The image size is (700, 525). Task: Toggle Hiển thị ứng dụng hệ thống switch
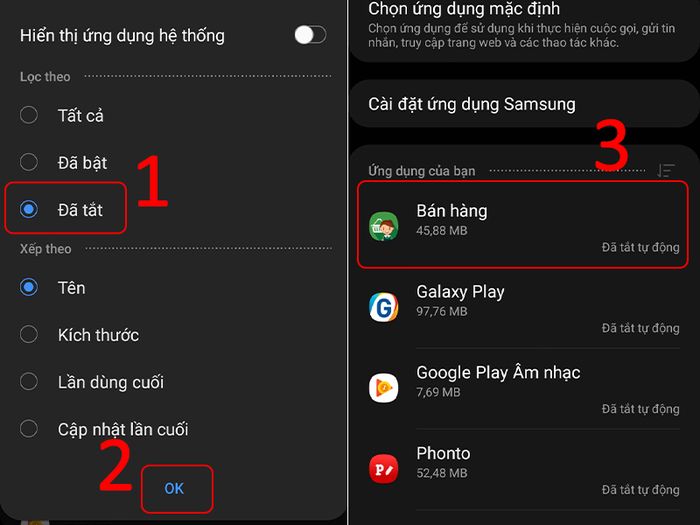310,35
